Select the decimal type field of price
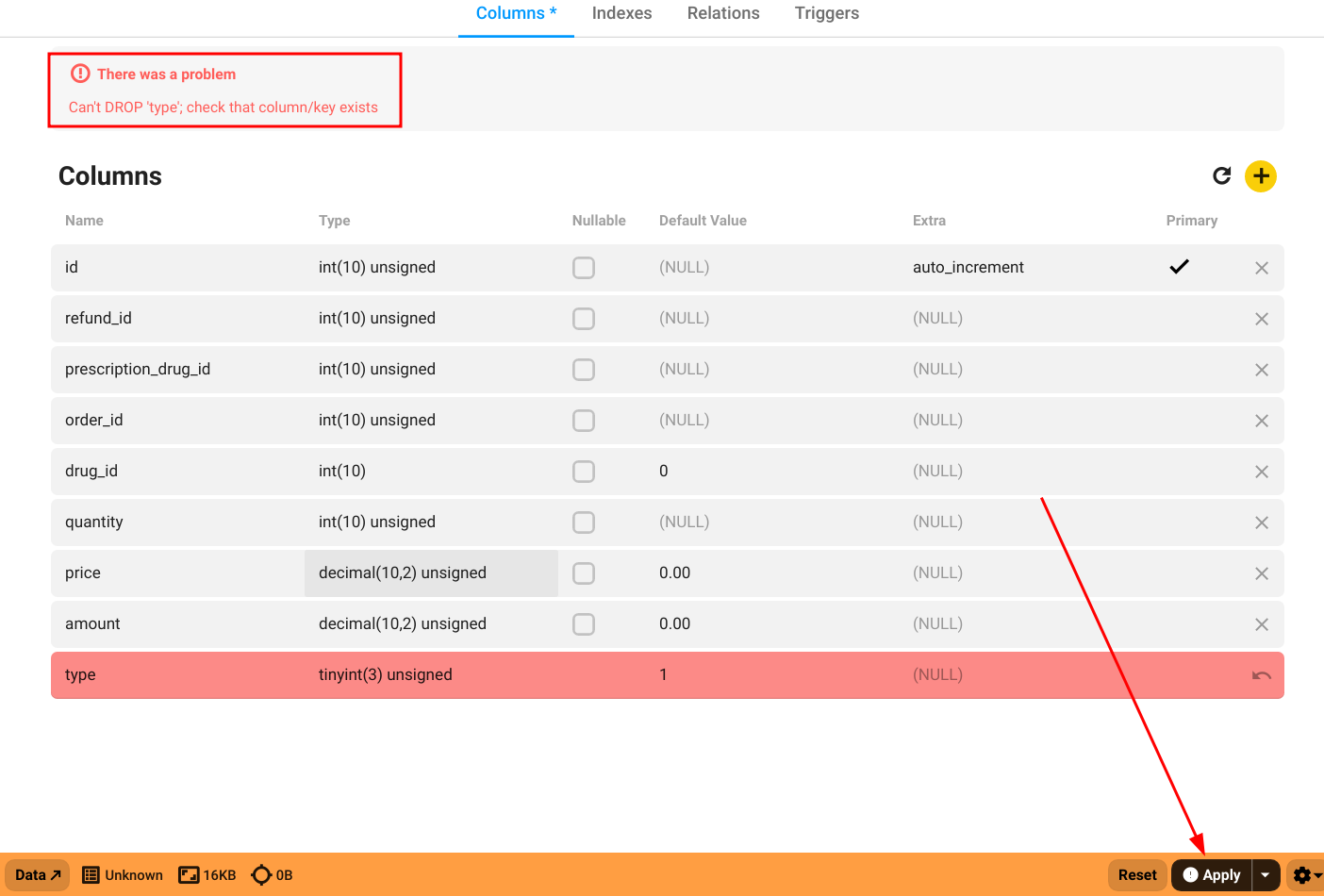 coord(430,572)
